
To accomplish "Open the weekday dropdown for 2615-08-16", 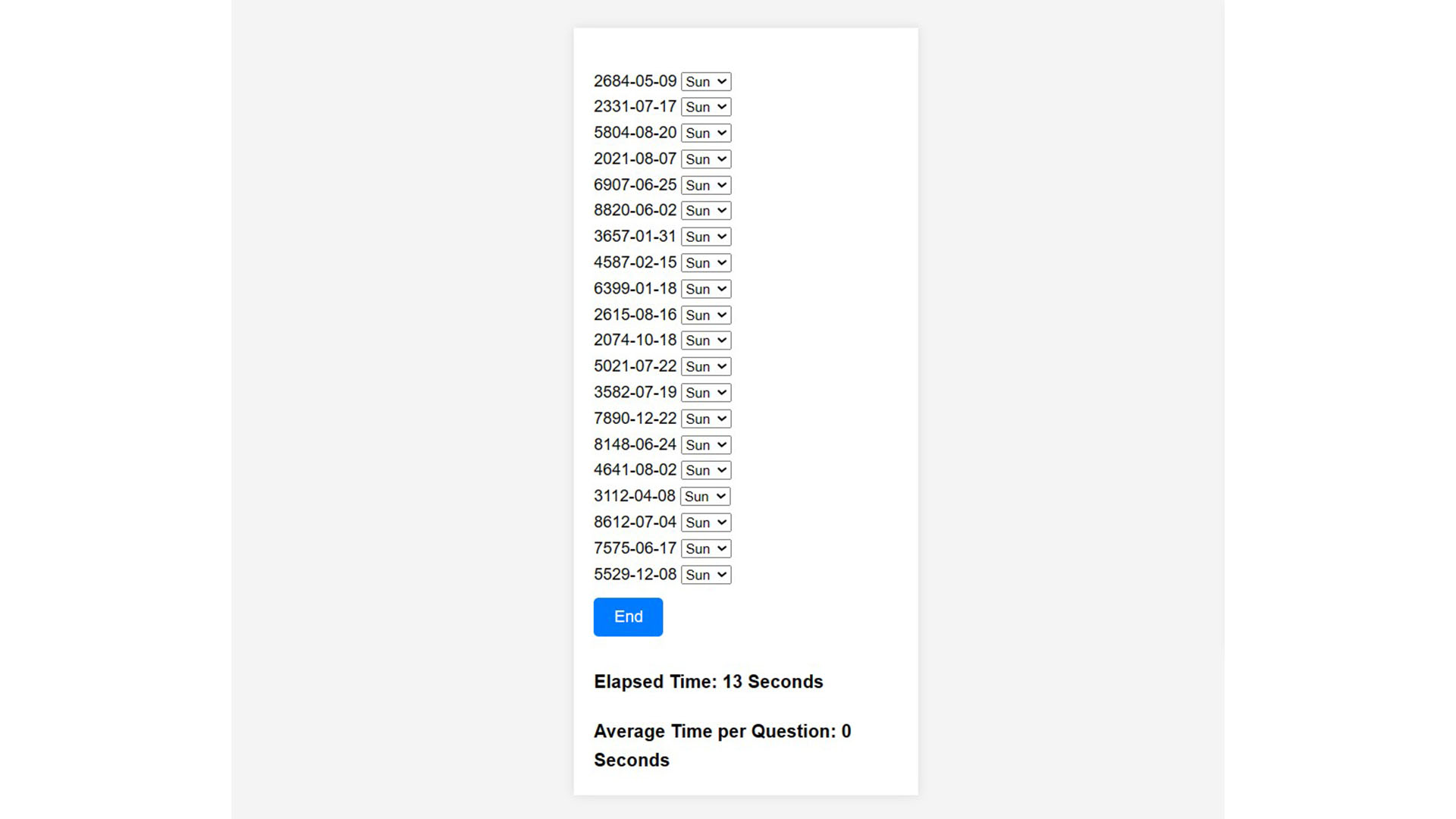I will pyautogui.click(x=705, y=315).
